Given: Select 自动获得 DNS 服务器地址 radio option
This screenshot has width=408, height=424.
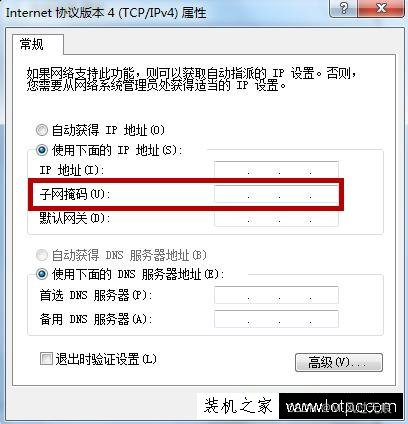Looking at the screenshot, I should [x=42, y=255].
